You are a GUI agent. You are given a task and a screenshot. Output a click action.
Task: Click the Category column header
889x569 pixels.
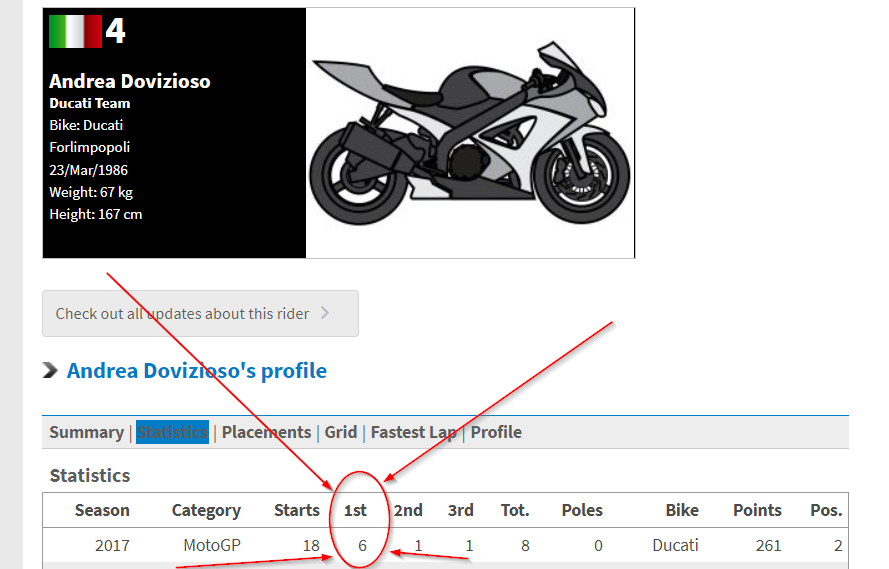coord(206,510)
